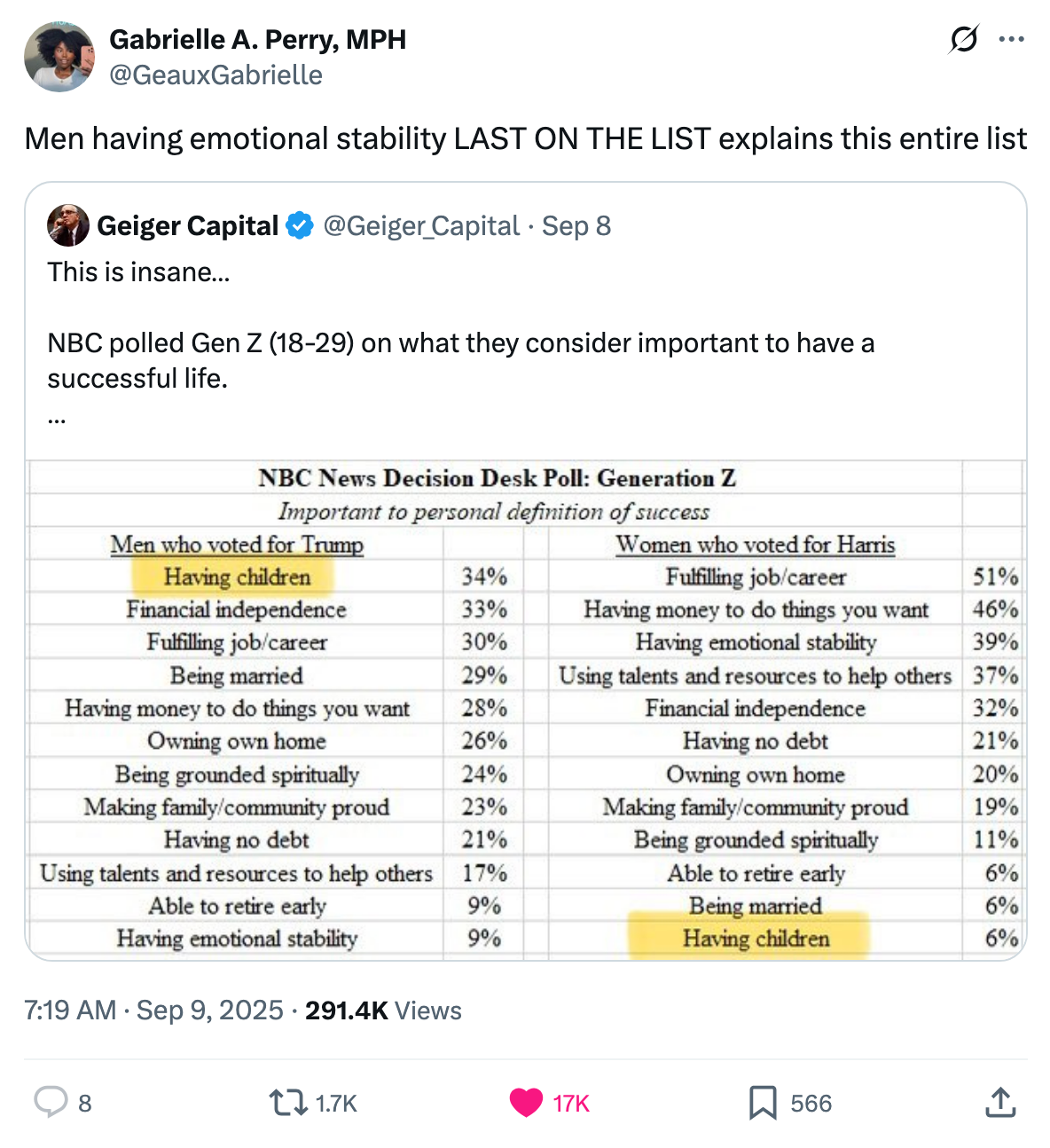The image size is (1050, 1148).
Task: View the 17K likes list
Action: tap(570, 1103)
